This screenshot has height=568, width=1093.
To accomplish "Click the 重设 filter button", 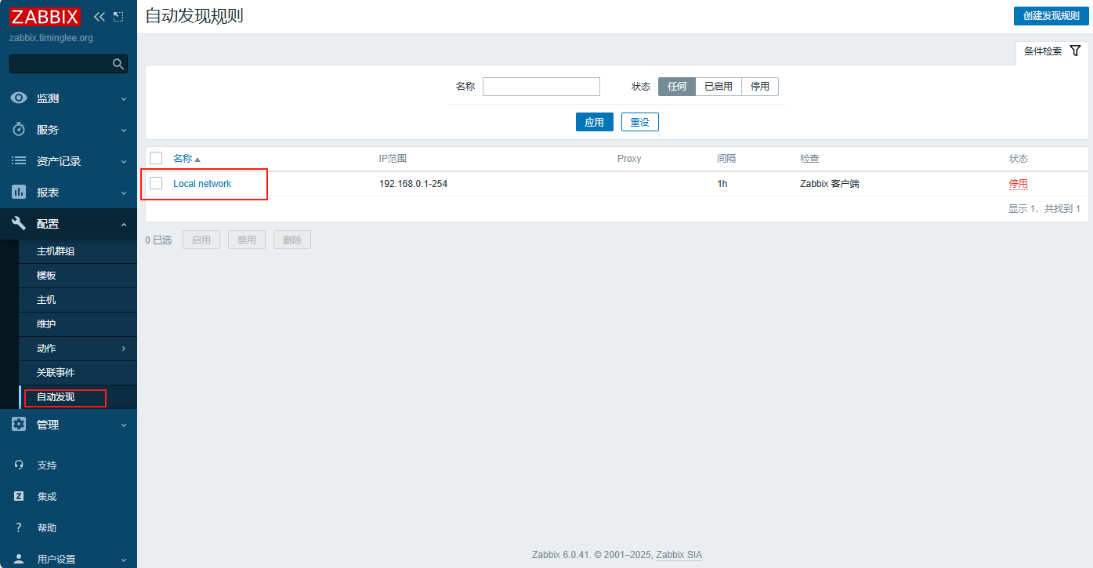I will click(639, 122).
